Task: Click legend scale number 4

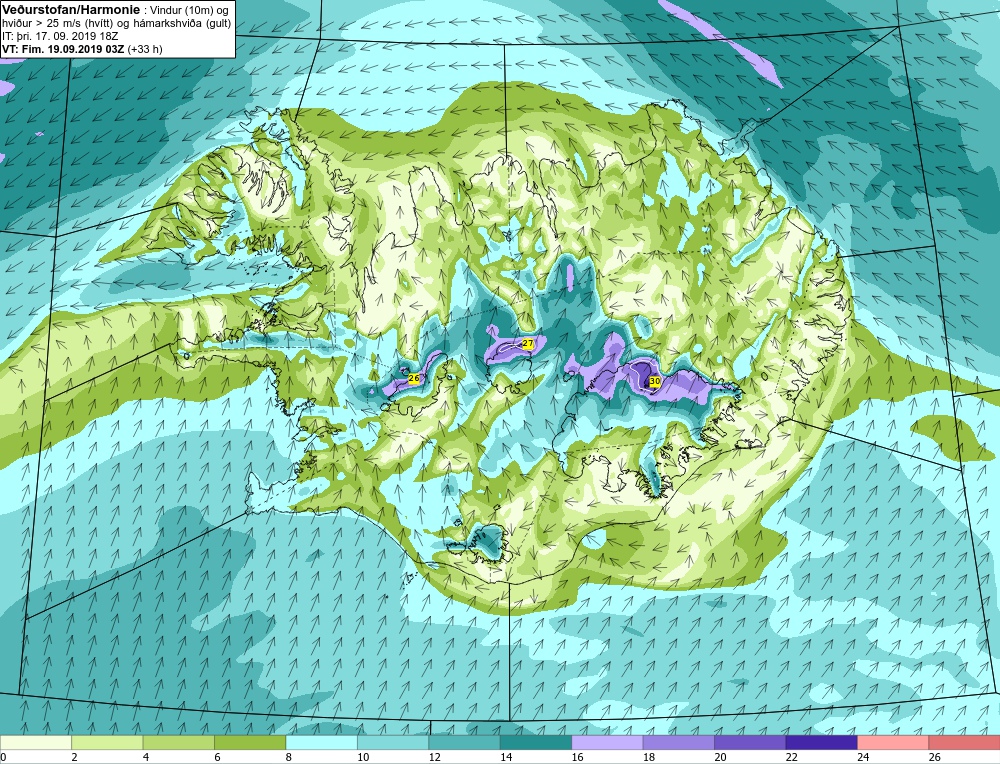Action: (x=146, y=757)
